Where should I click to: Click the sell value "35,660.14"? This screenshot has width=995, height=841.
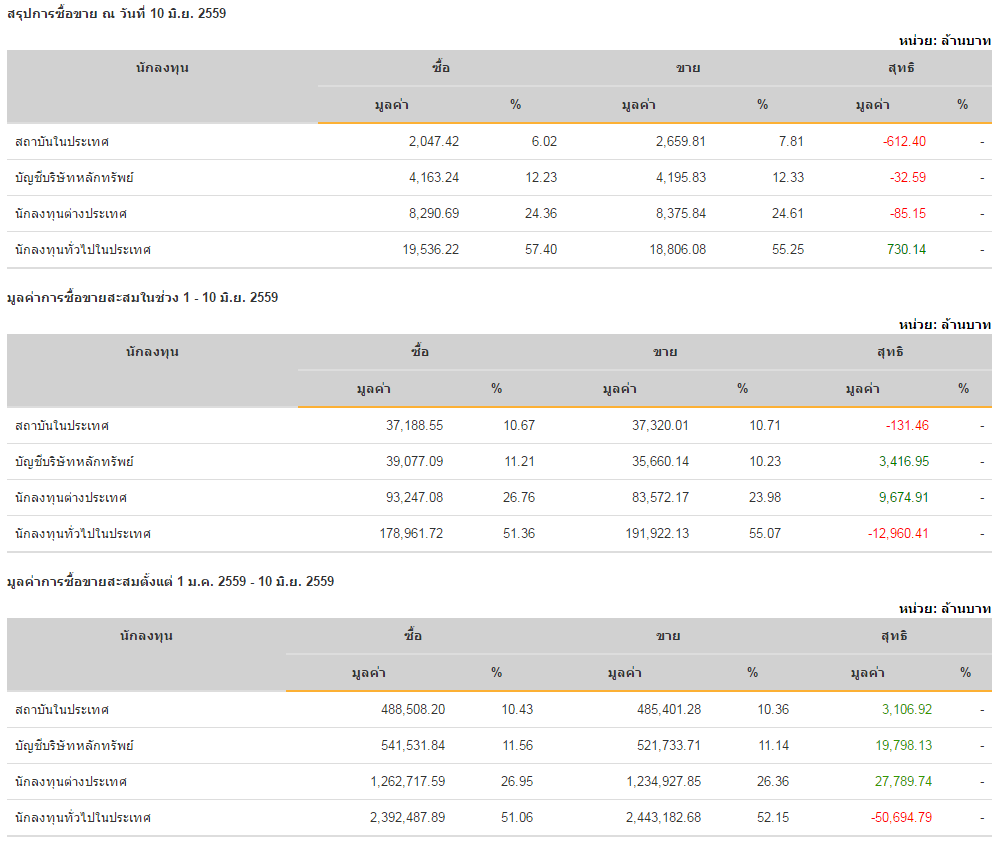click(x=660, y=462)
